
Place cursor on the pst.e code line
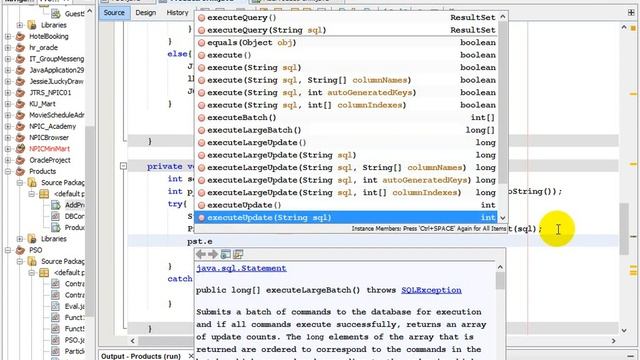coord(373,241)
